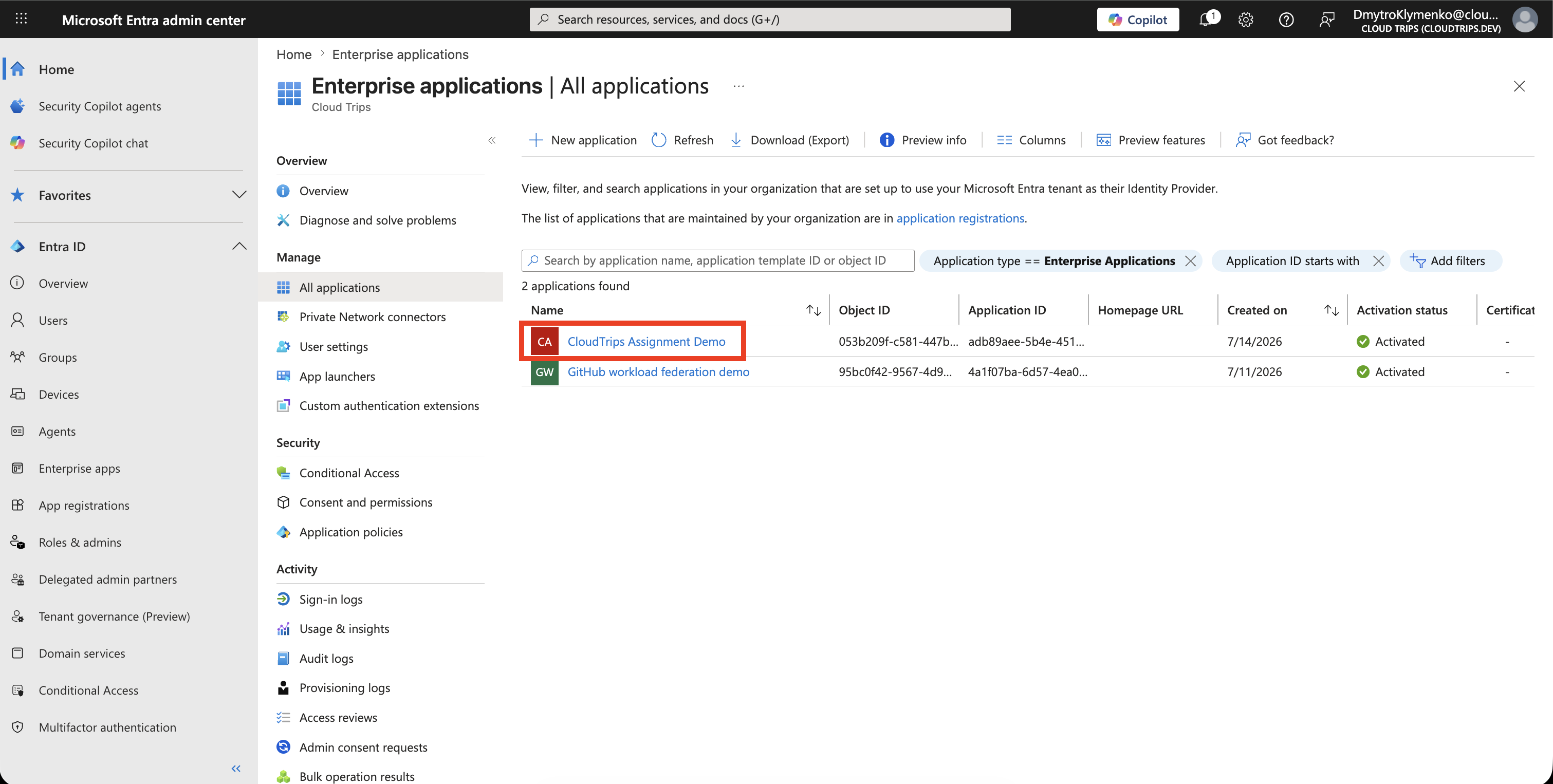Open Overview in the resource menu
This screenshot has height=784, width=1553.
(x=323, y=191)
